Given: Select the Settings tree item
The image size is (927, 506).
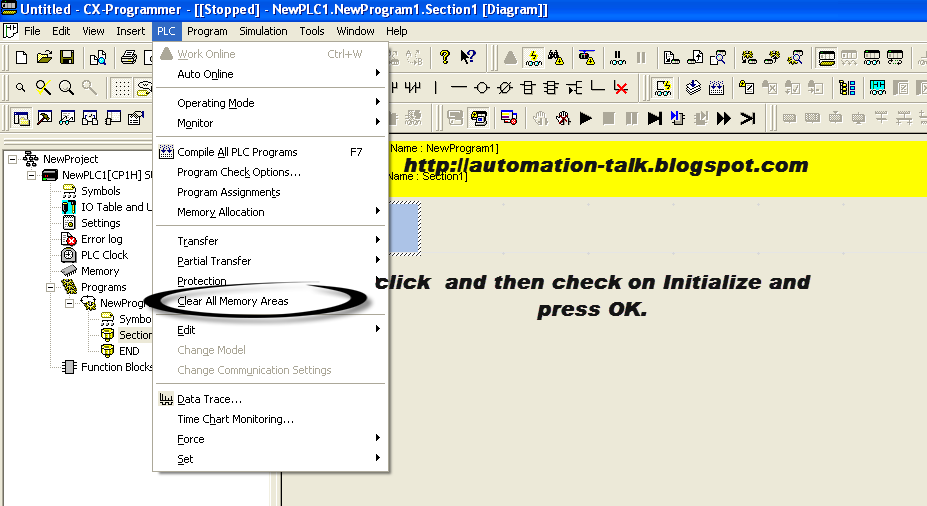Looking at the screenshot, I should [x=101, y=223].
